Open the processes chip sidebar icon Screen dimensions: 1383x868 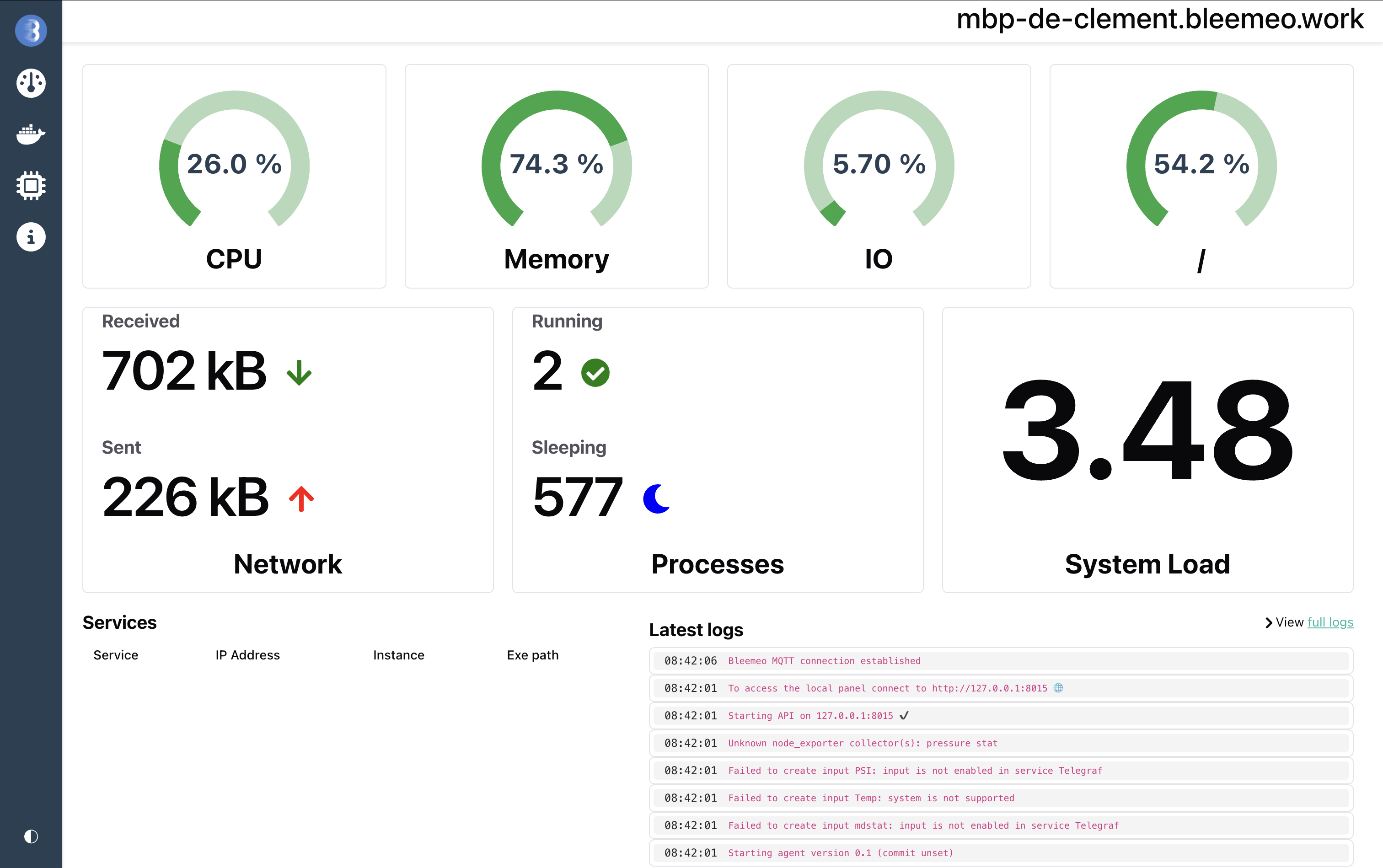pos(31,185)
